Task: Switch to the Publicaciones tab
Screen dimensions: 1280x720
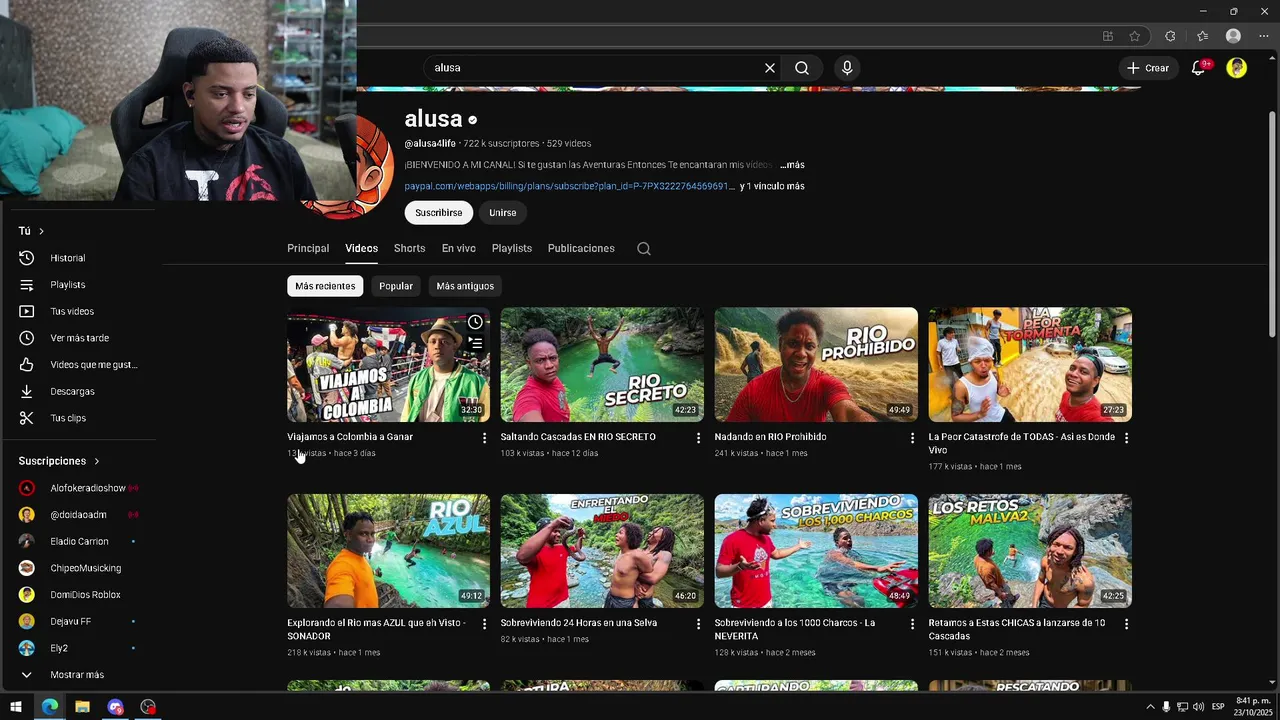Action: [581, 249]
